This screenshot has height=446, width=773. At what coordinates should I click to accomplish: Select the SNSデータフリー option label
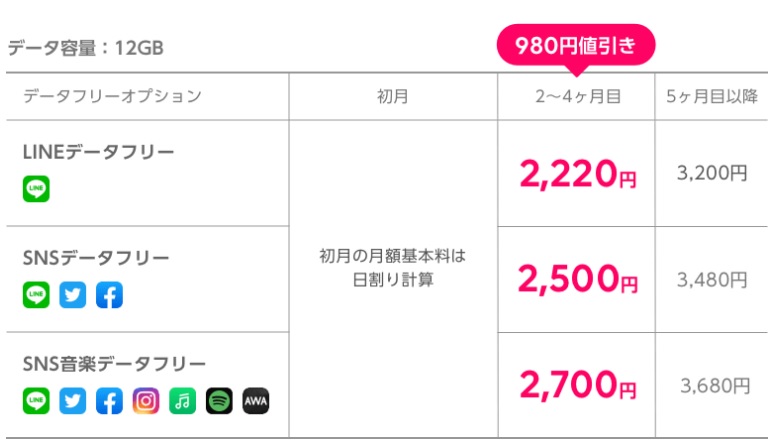click(x=96, y=258)
